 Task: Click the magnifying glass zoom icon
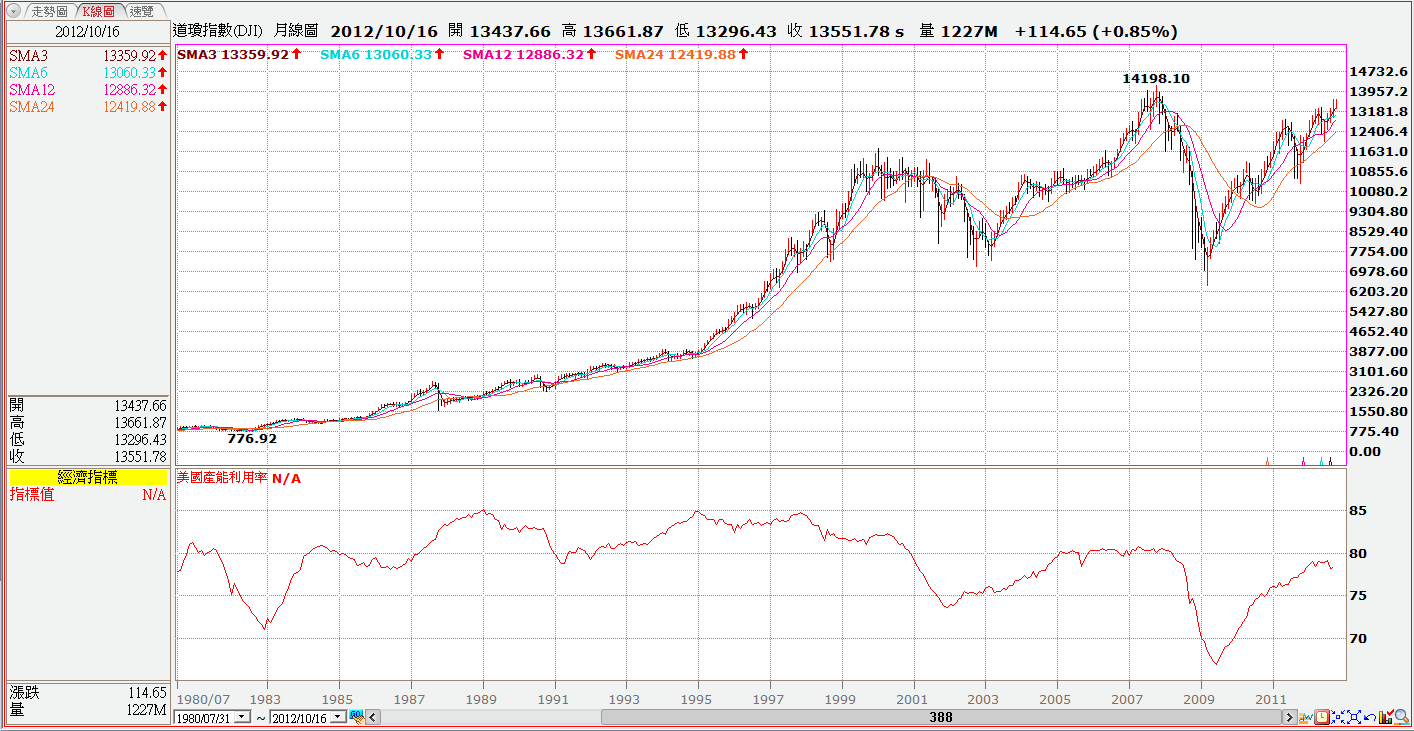[1402, 717]
